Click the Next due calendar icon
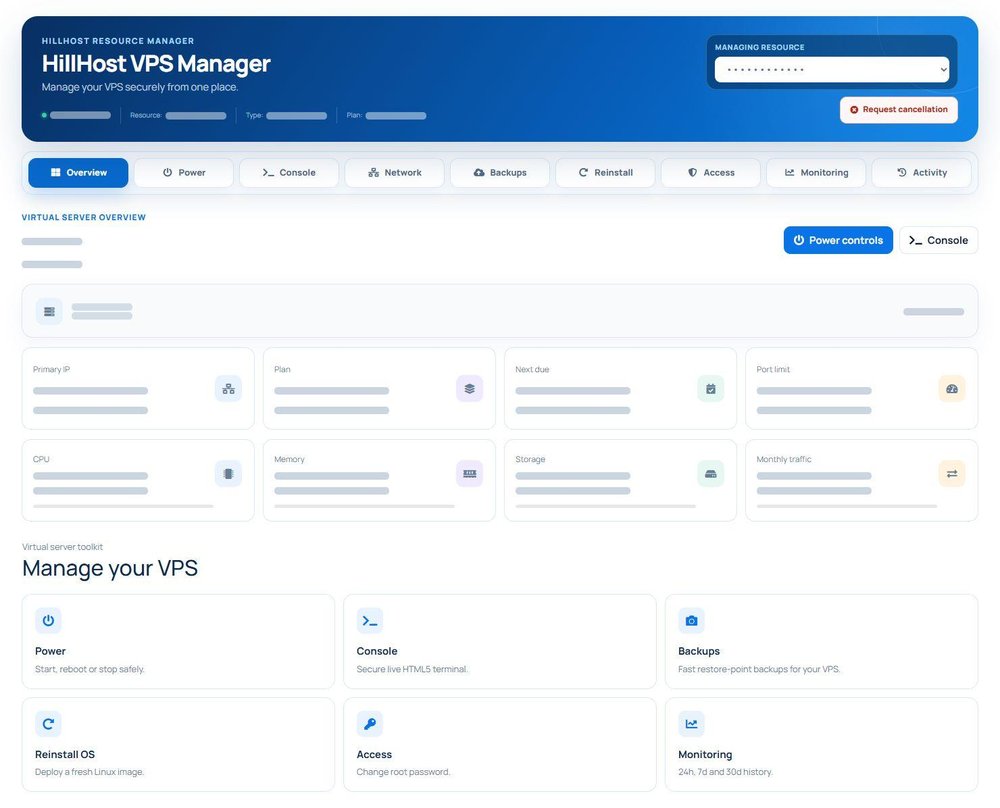The image size is (1000, 808). 710,388
